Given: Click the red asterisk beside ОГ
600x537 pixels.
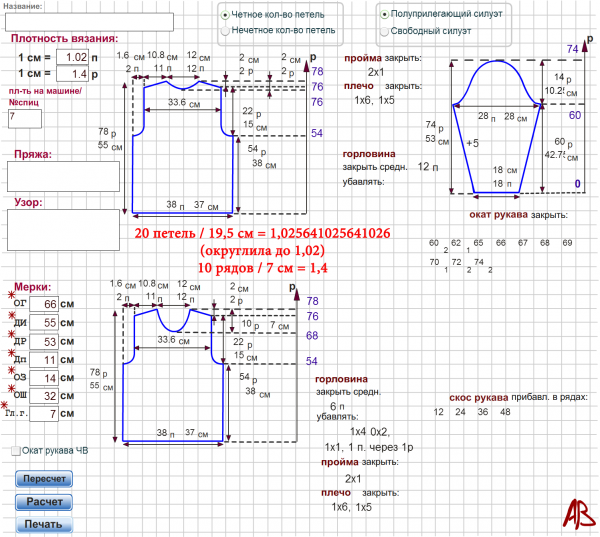Looking at the screenshot, I should pos(13,297).
